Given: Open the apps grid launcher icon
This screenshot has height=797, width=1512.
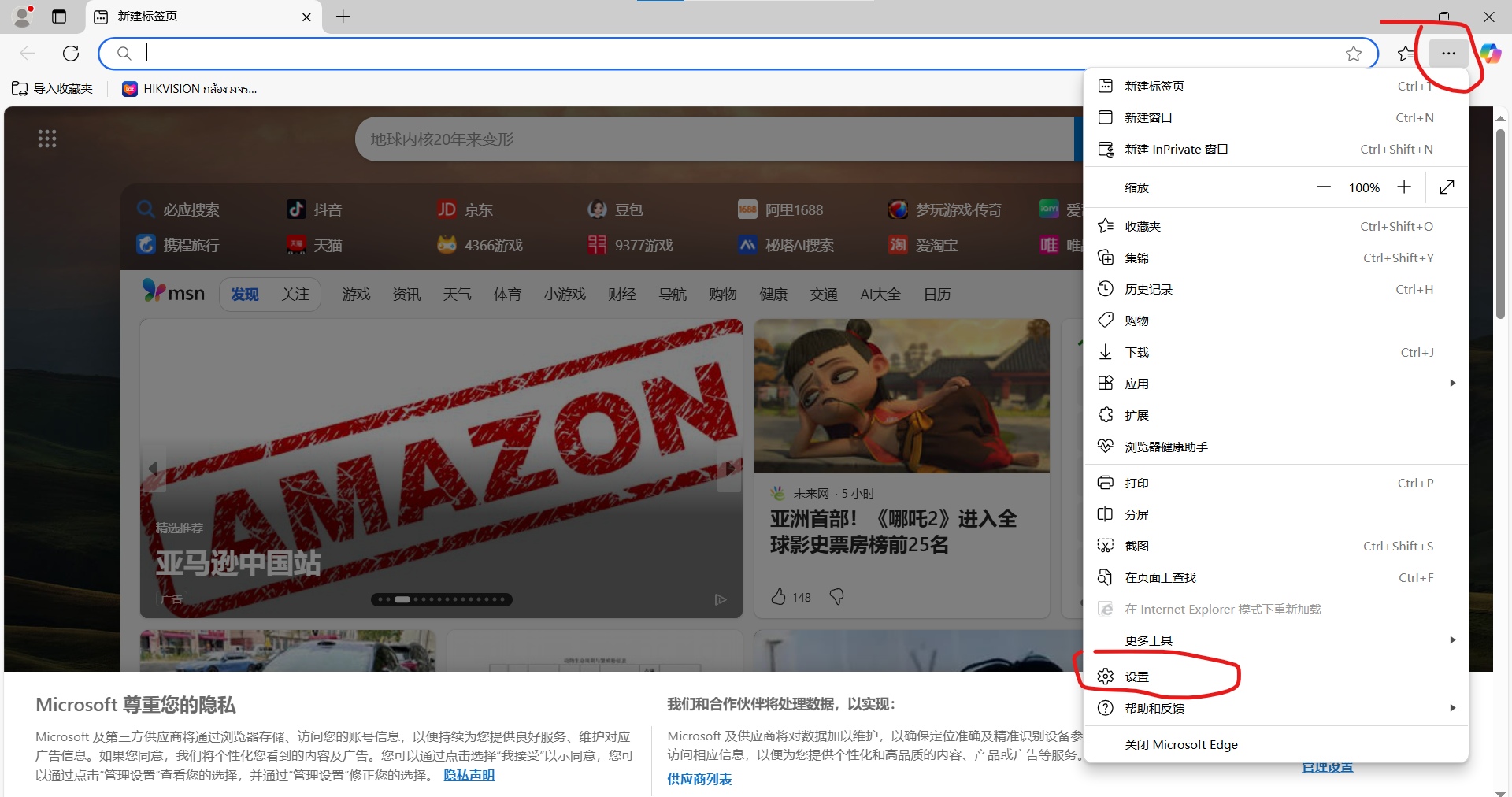Looking at the screenshot, I should point(47,139).
